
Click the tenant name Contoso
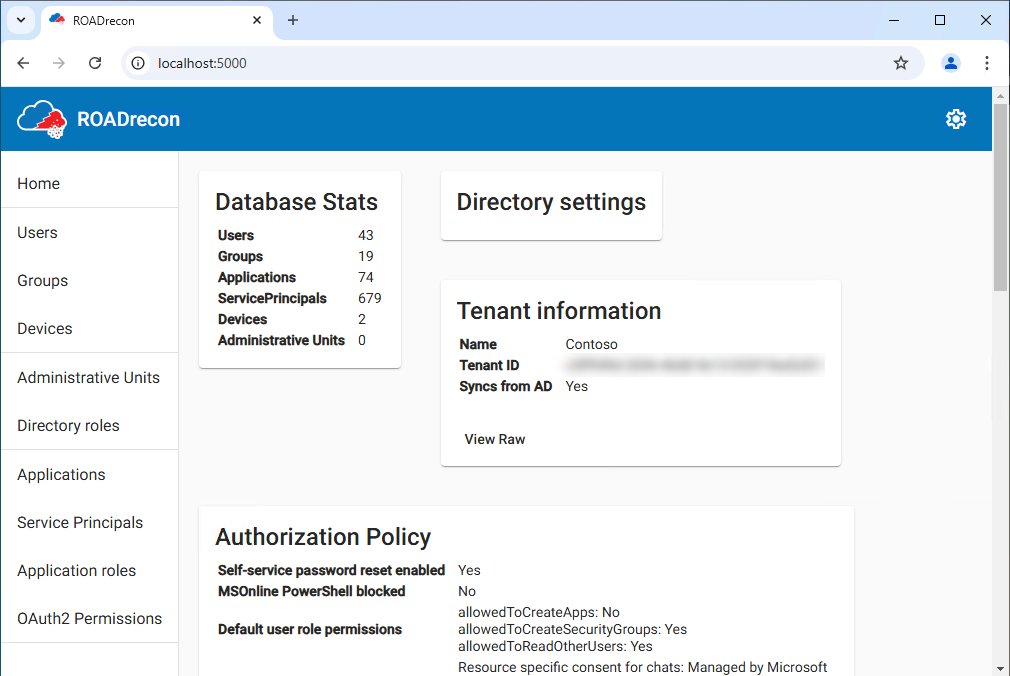point(591,344)
